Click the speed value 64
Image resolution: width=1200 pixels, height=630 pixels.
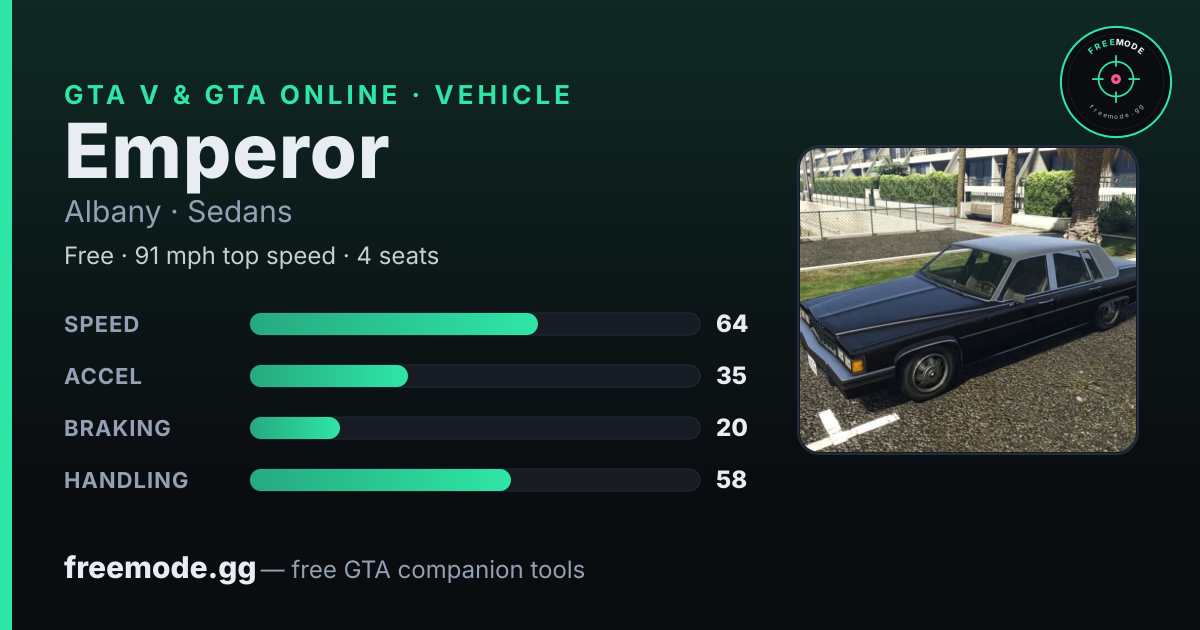pos(732,324)
